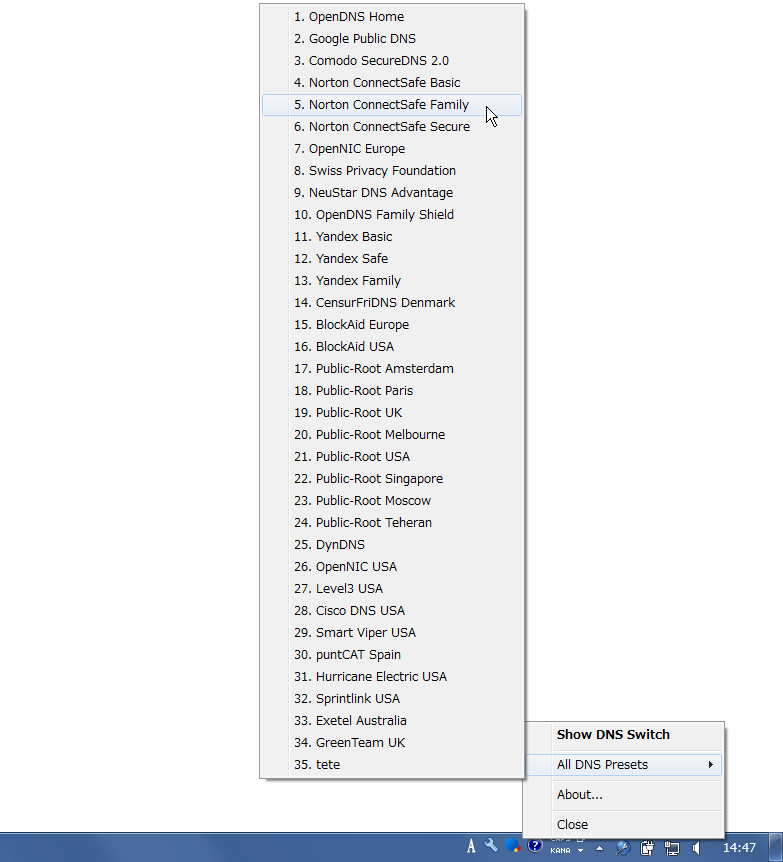Open the network connection tray icon
This screenshot has width=783, height=862.
671,848
